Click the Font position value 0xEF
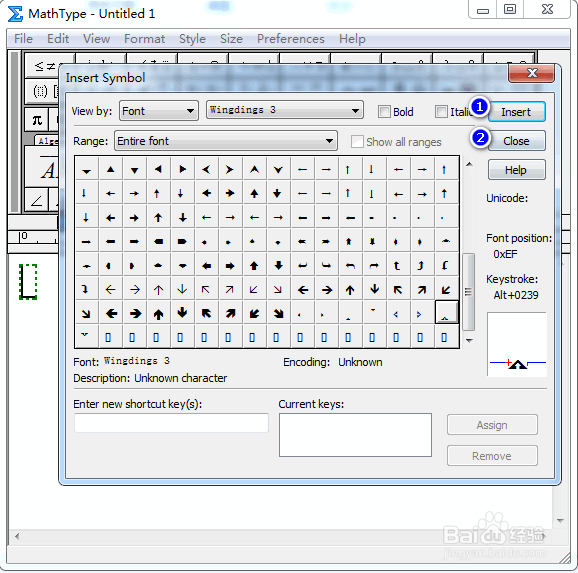This screenshot has height=573, width=578. pos(505,254)
